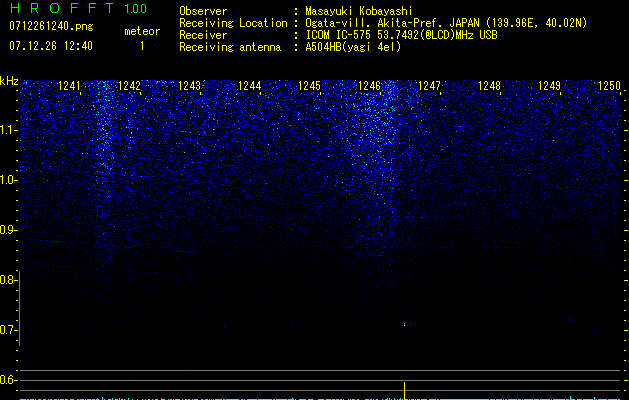Click the 1250 time marker
629x400 pixels.
point(609,86)
